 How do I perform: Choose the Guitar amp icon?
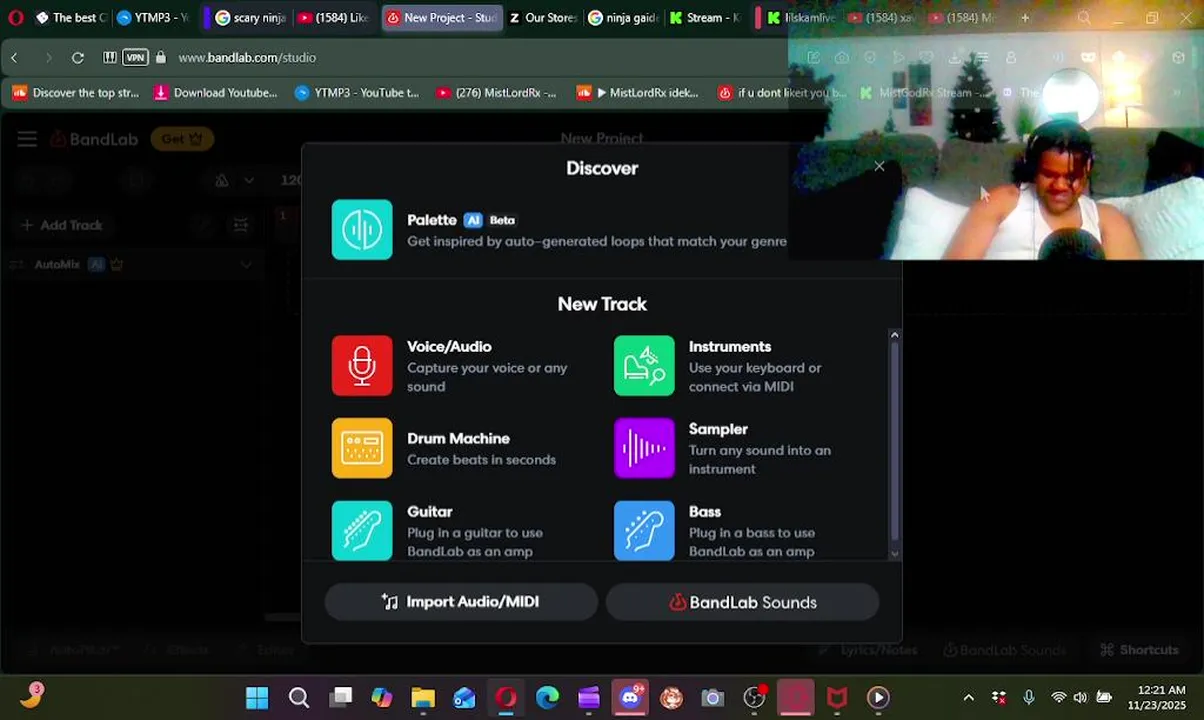pyautogui.click(x=362, y=530)
